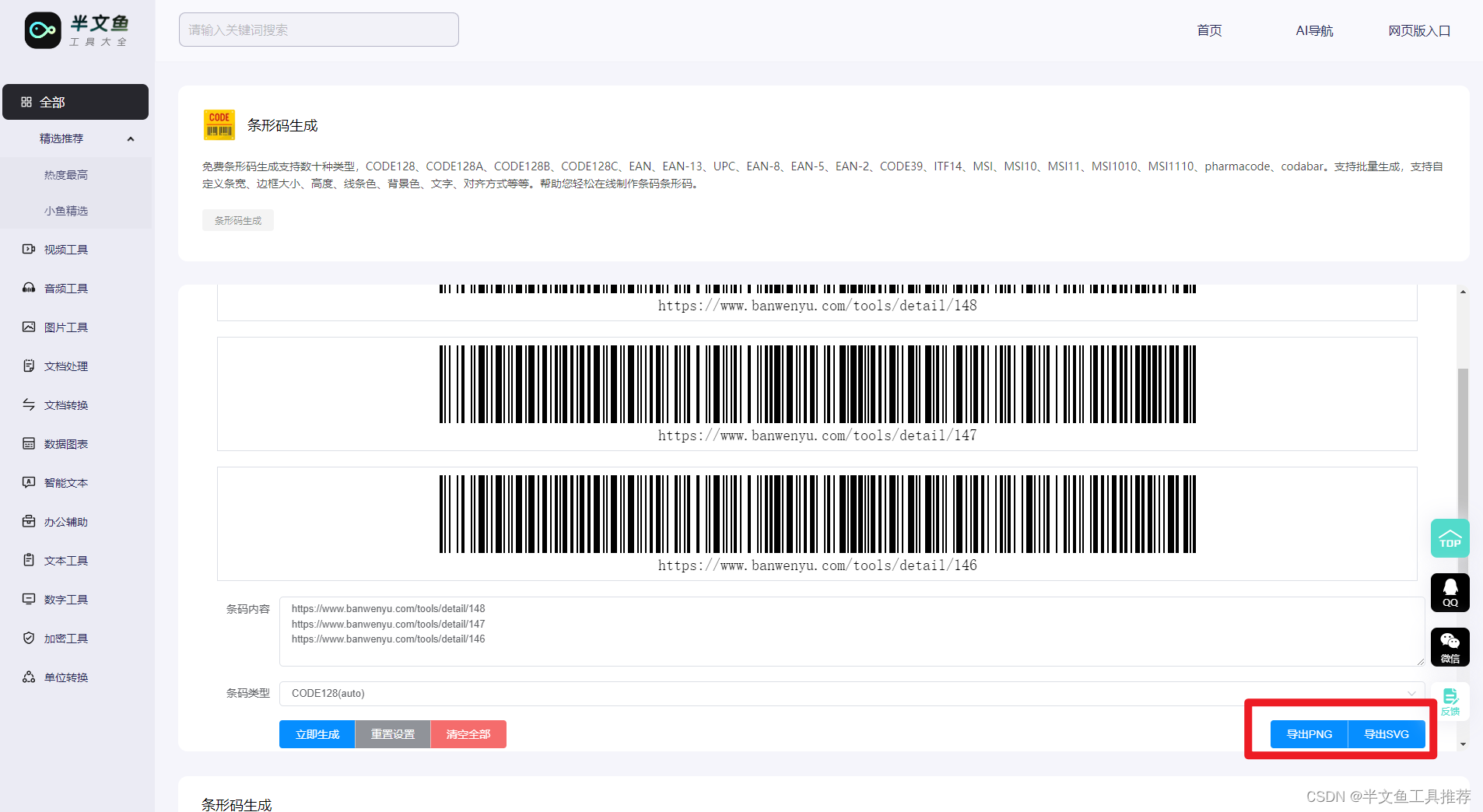Click barcode caption text ending detail/148

(818, 306)
